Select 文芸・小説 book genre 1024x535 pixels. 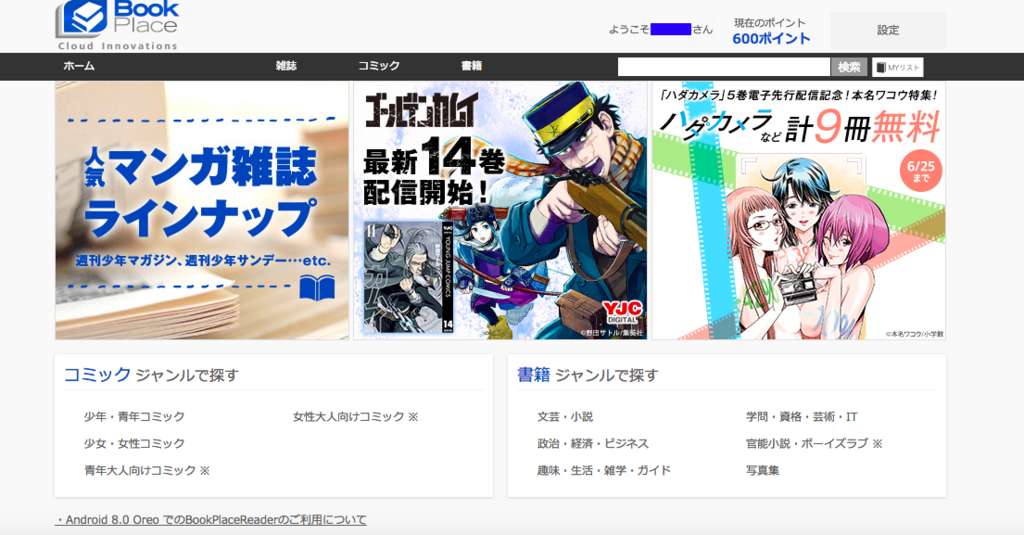(565, 417)
